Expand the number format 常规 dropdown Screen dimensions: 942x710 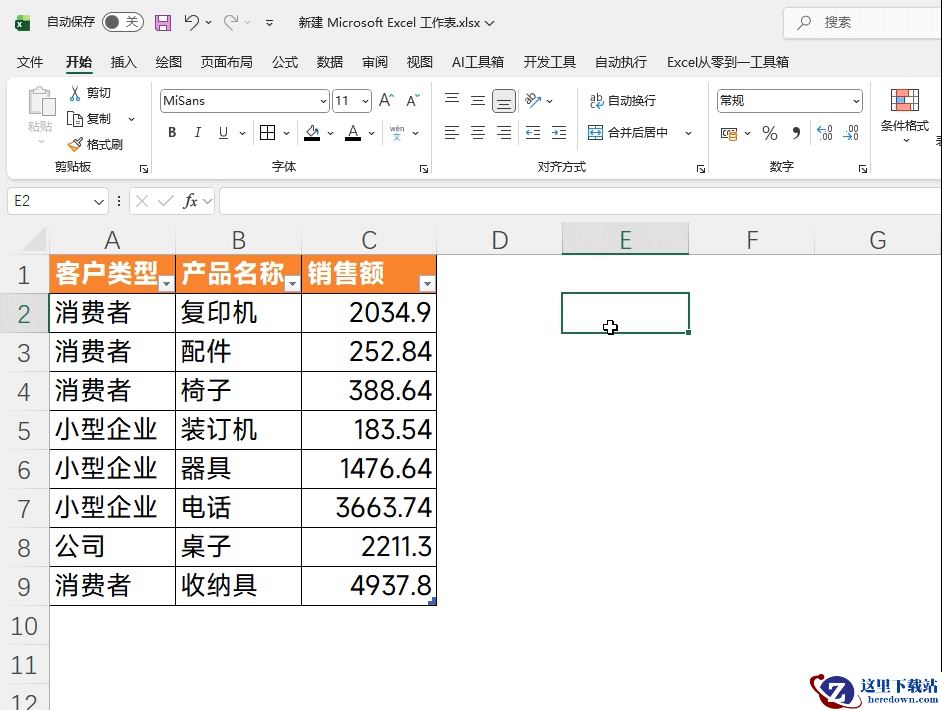click(x=856, y=101)
